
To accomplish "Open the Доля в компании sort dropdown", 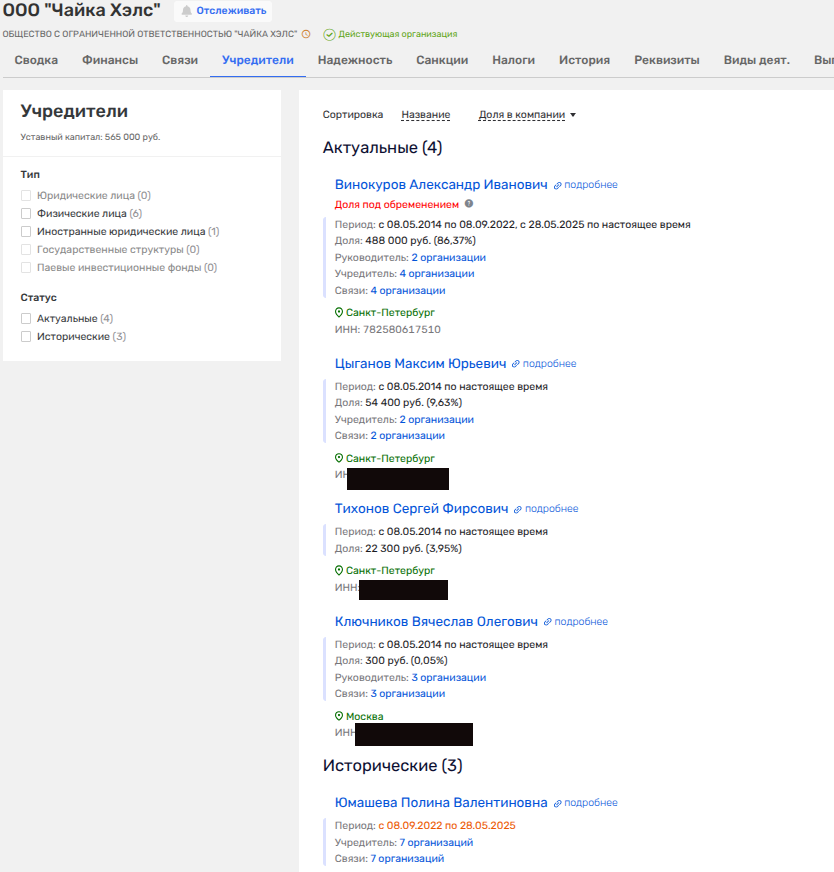I will (x=527, y=115).
